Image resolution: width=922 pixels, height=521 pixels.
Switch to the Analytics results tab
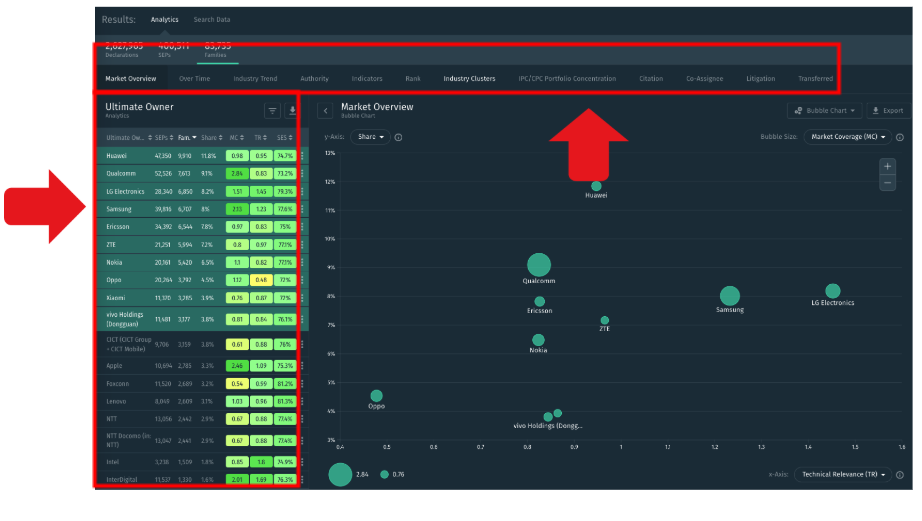click(165, 19)
